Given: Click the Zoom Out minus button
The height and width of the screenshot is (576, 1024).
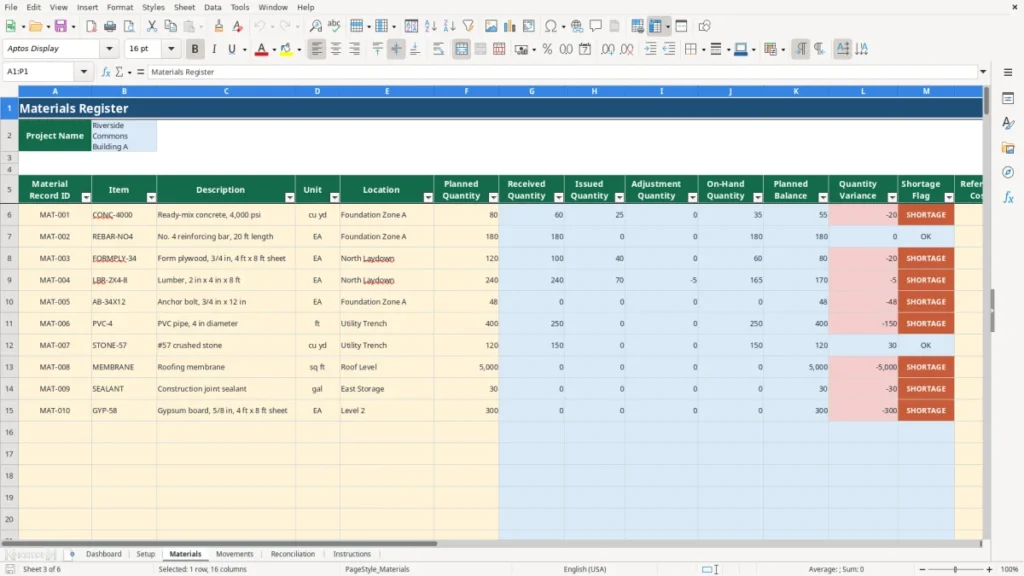Looking at the screenshot, I should pos(922,569).
